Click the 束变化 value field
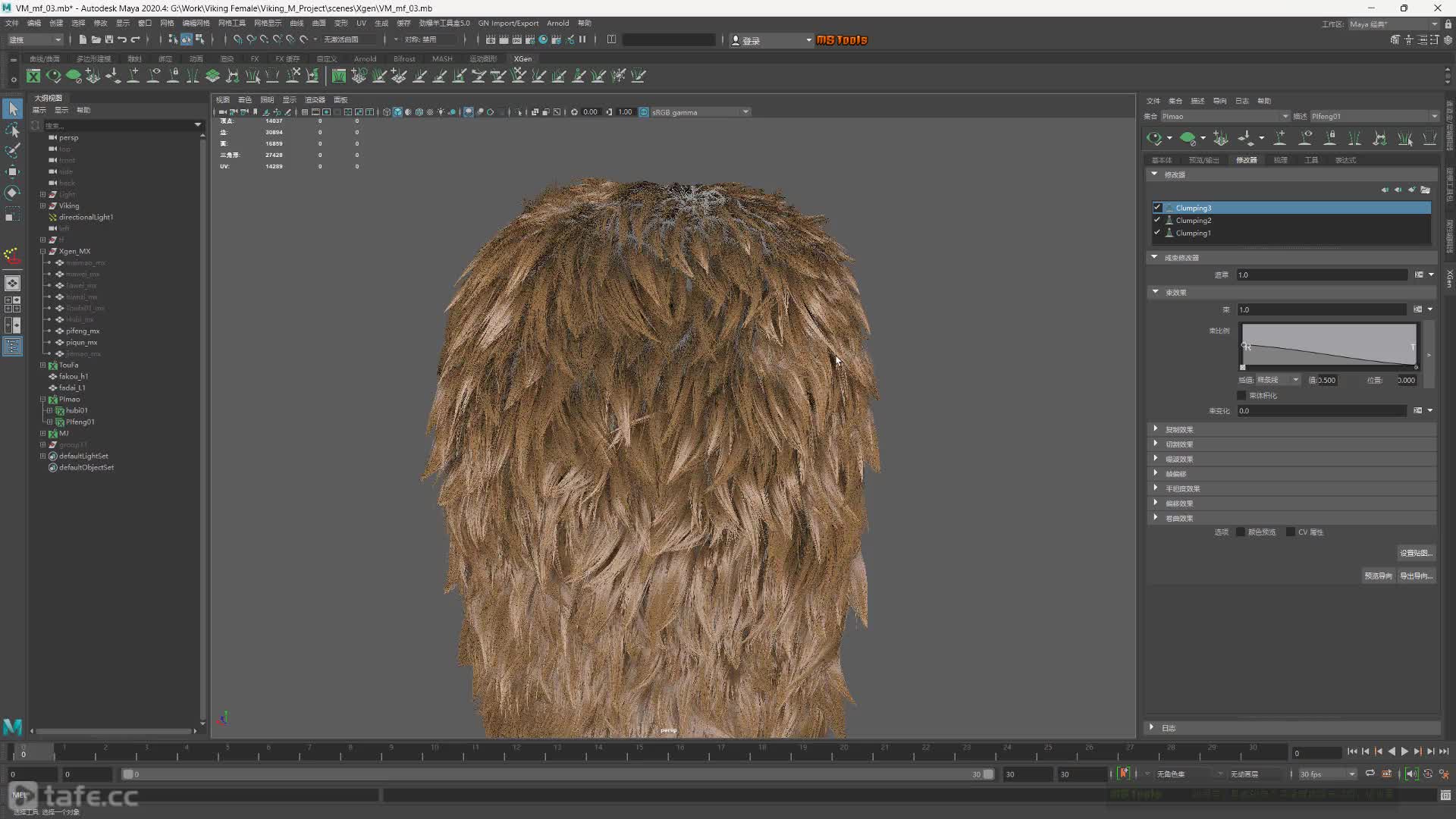The height and width of the screenshot is (819, 1456). (1321, 411)
